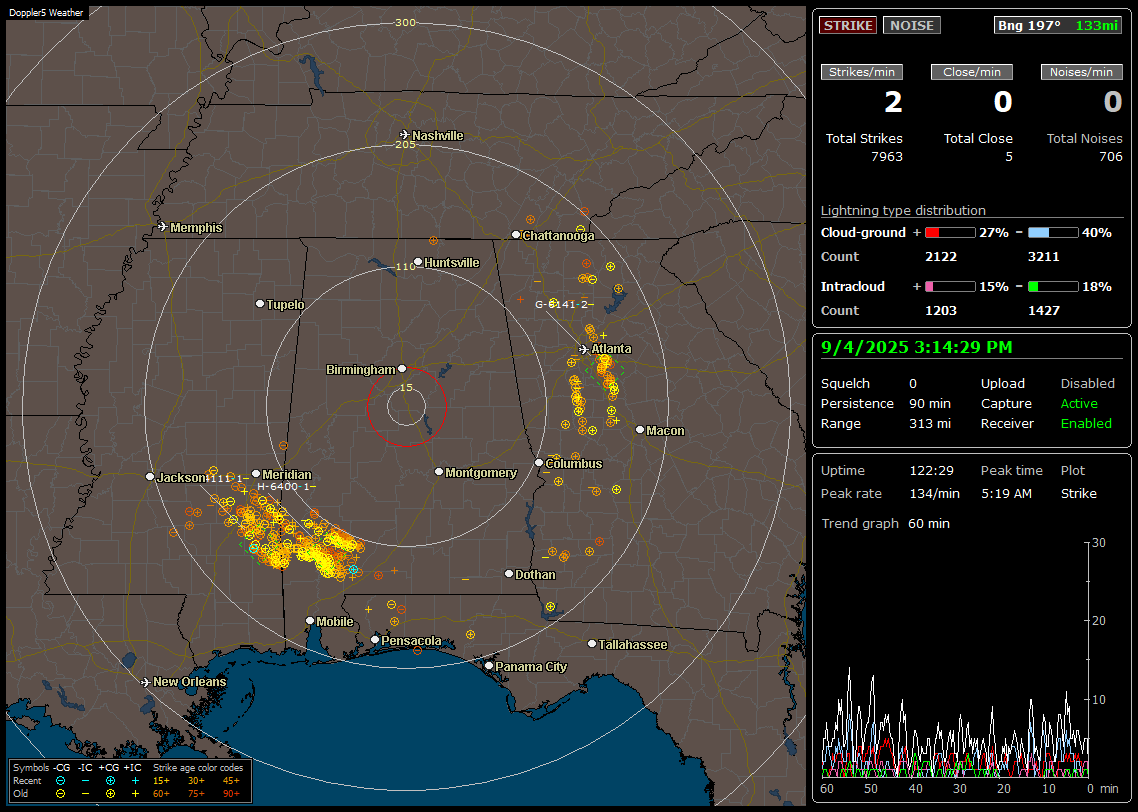Click the negative cloud-ground blue bar
Screen dimensions: 1138x812
click(1053, 233)
